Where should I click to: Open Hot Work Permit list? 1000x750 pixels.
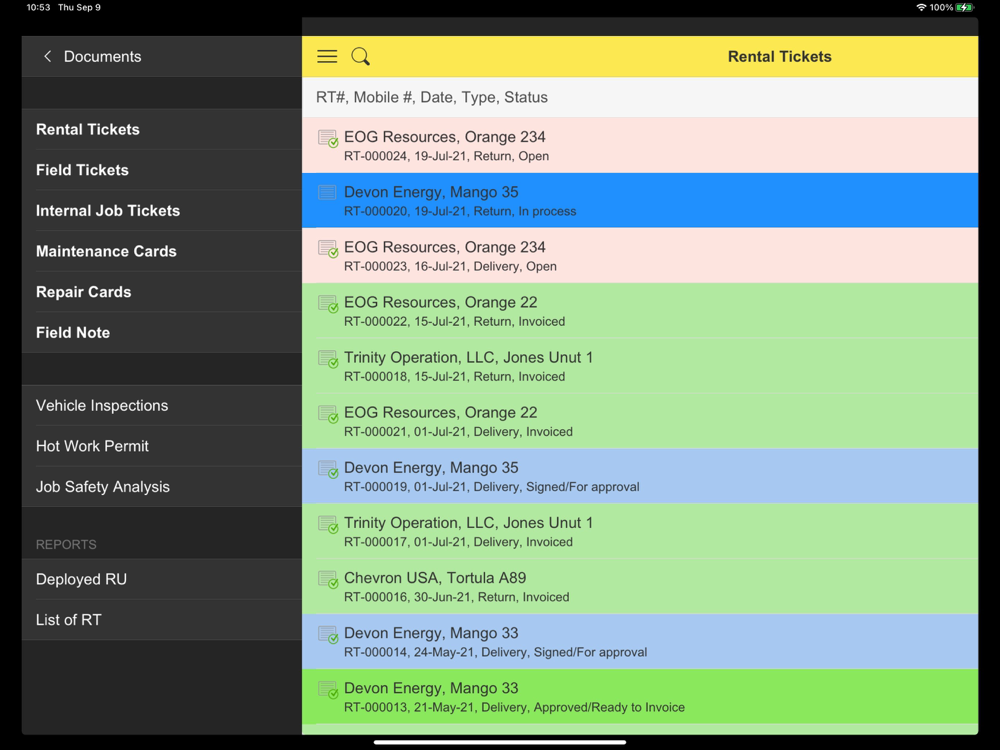[162, 446]
